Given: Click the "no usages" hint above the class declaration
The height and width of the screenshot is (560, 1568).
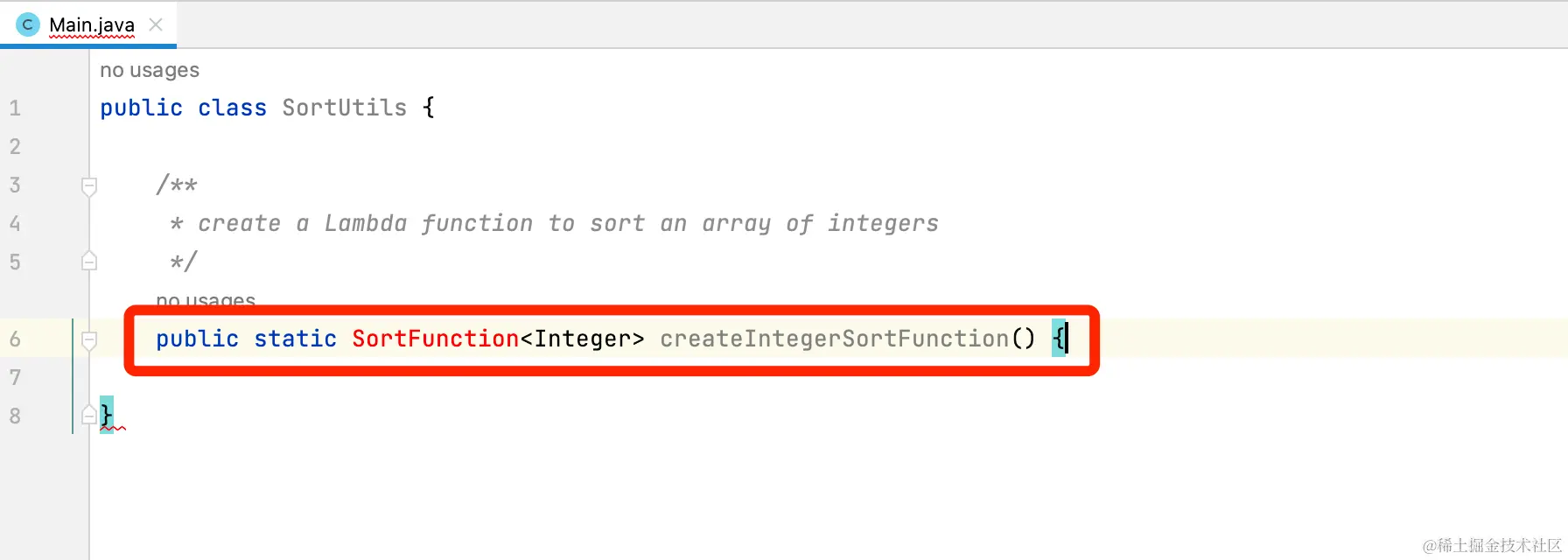Looking at the screenshot, I should click(x=150, y=70).
